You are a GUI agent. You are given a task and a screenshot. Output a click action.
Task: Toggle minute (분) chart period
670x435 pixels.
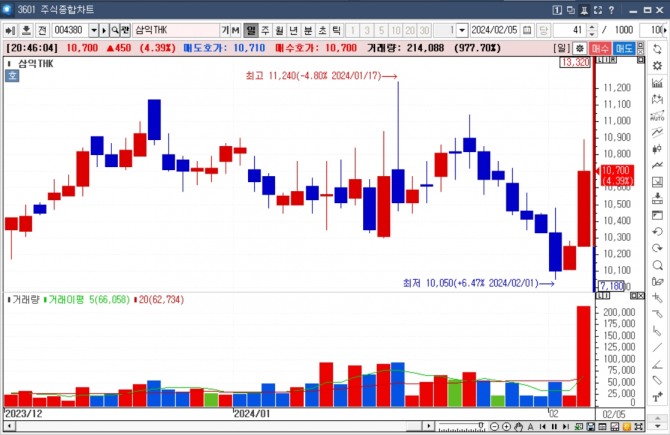coord(308,30)
